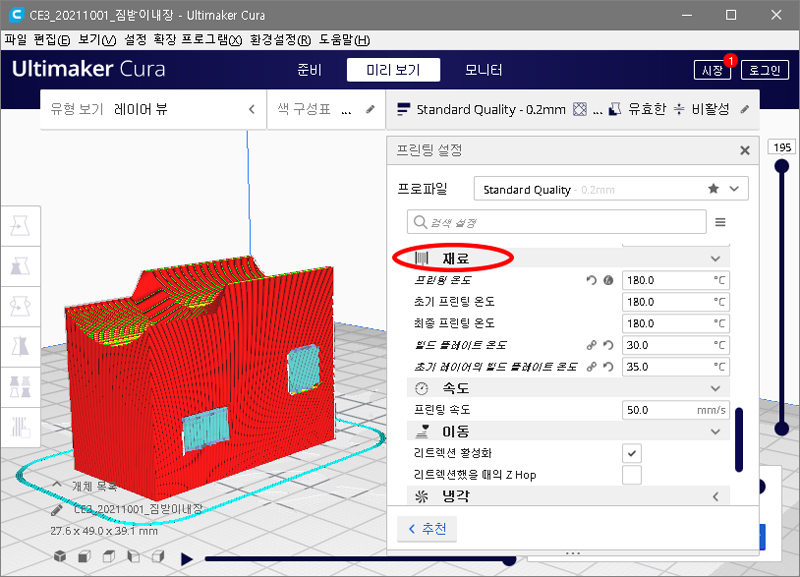Screen dimensions: 800x577
Task: Open the 프로파일 Standard Quality dropdown
Action: (x=611, y=189)
